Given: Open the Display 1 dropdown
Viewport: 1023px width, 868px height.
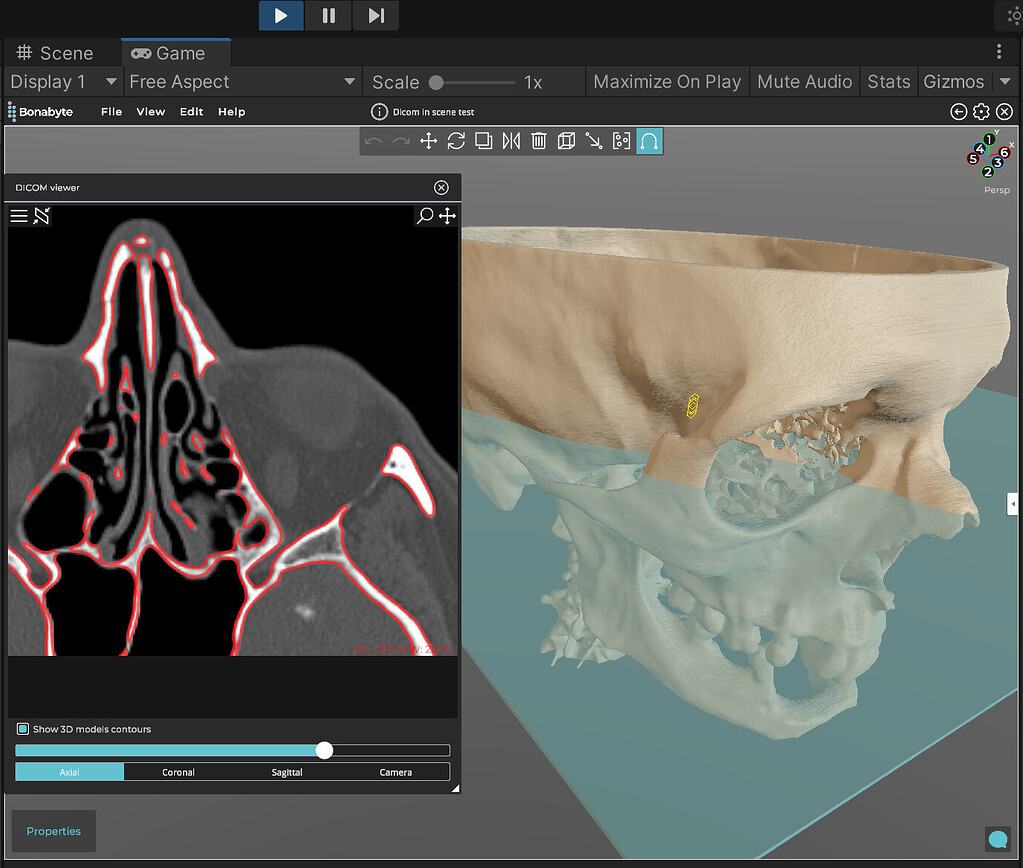Looking at the screenshot, I should (x=62, y=81).
